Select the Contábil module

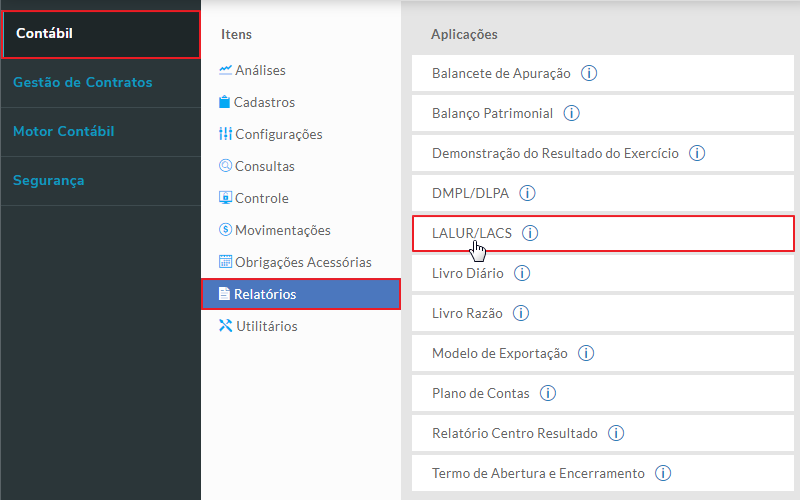pyautogui.click(x=100, y=34)
